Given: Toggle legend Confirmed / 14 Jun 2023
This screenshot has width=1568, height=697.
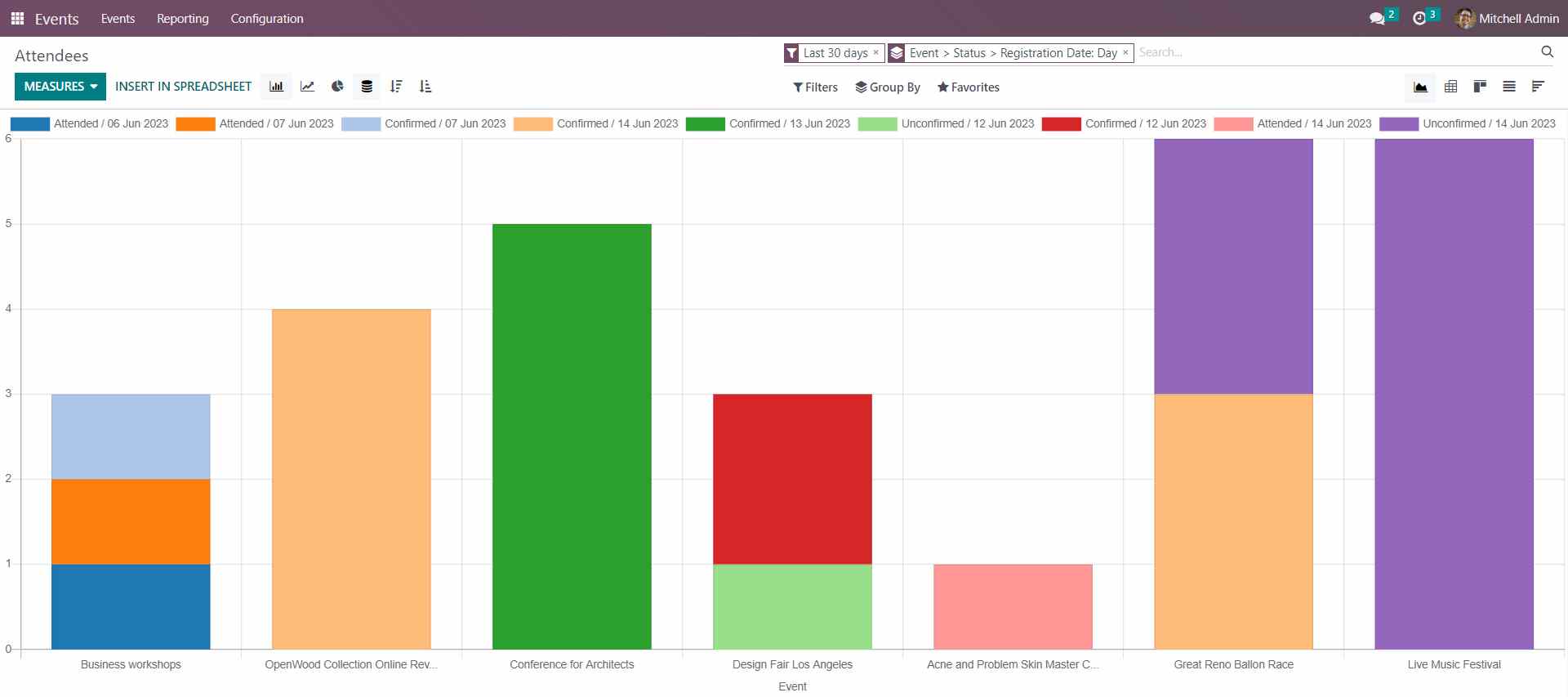Looking at the screenshot, I should 596,124.
